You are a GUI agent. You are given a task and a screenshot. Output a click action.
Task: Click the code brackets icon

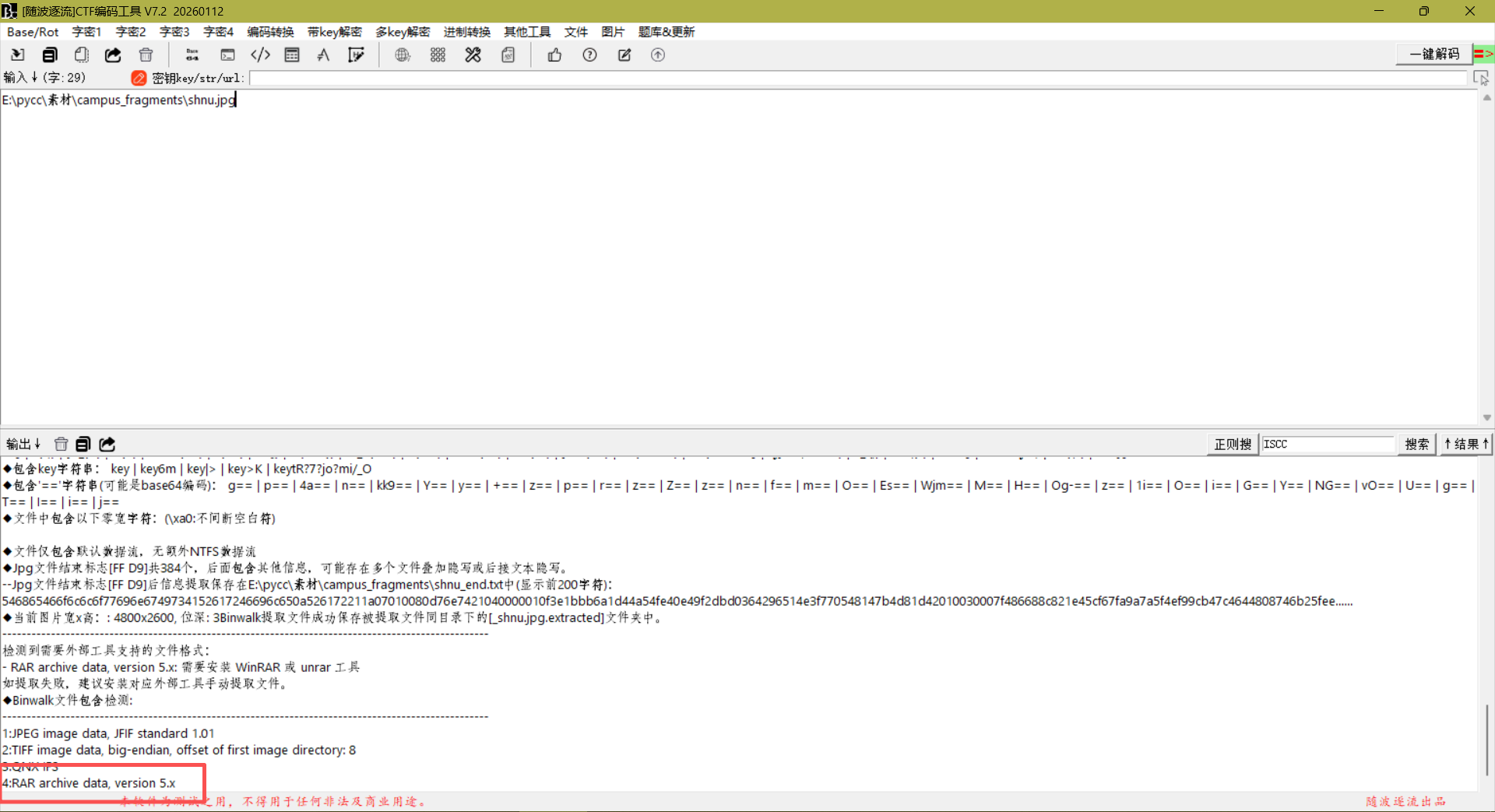tap(260, 54)
